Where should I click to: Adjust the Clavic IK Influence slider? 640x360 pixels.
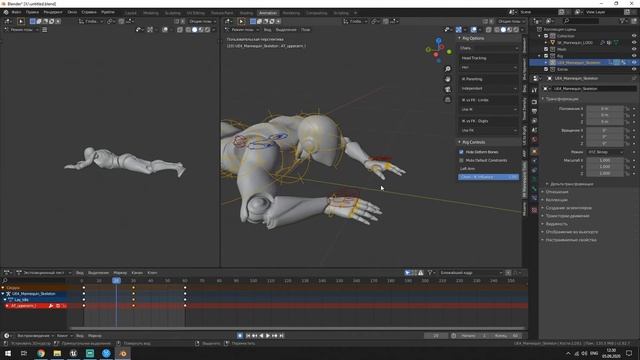point(489,177)
